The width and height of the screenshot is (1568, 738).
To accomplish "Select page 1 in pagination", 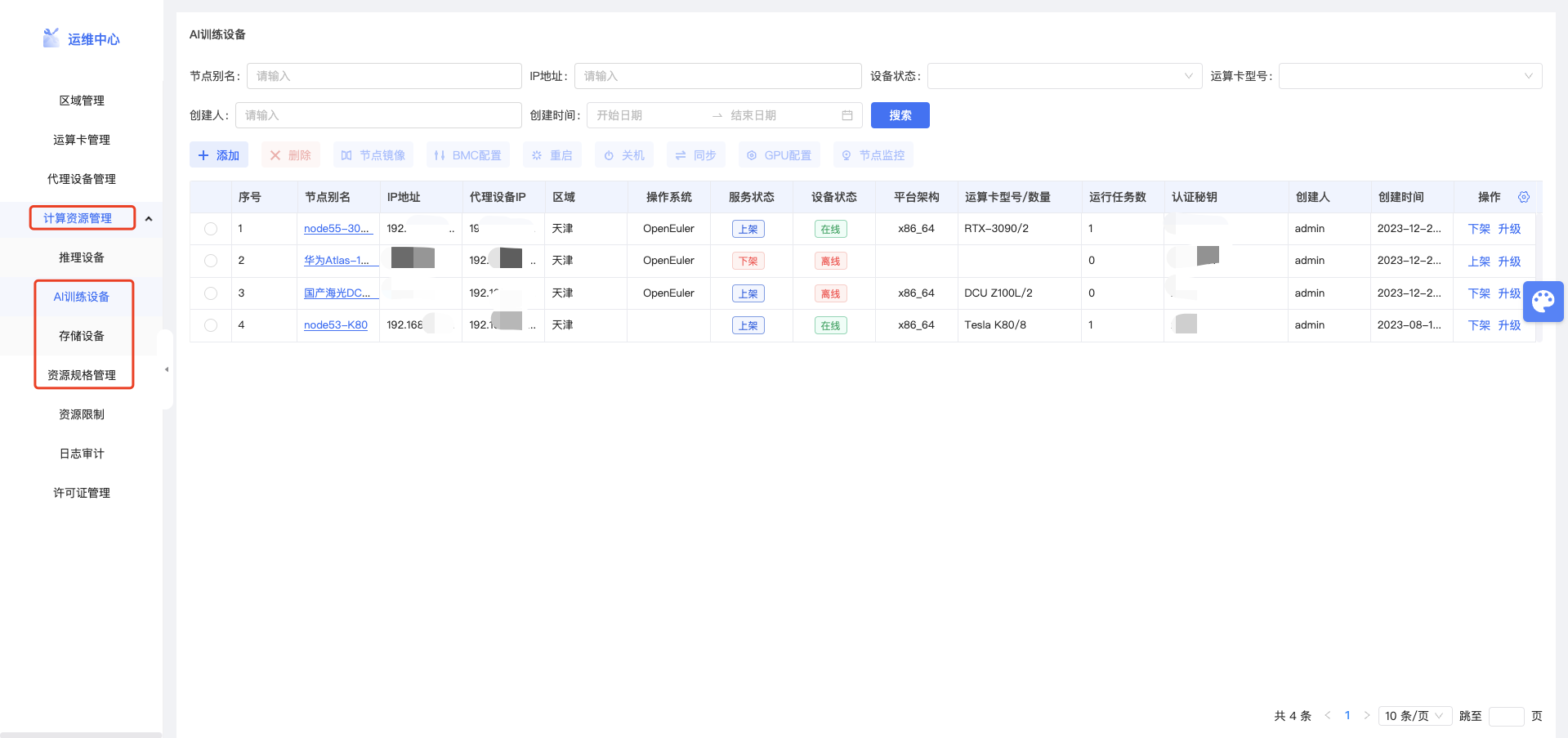I will click(x=1347, y=715).
